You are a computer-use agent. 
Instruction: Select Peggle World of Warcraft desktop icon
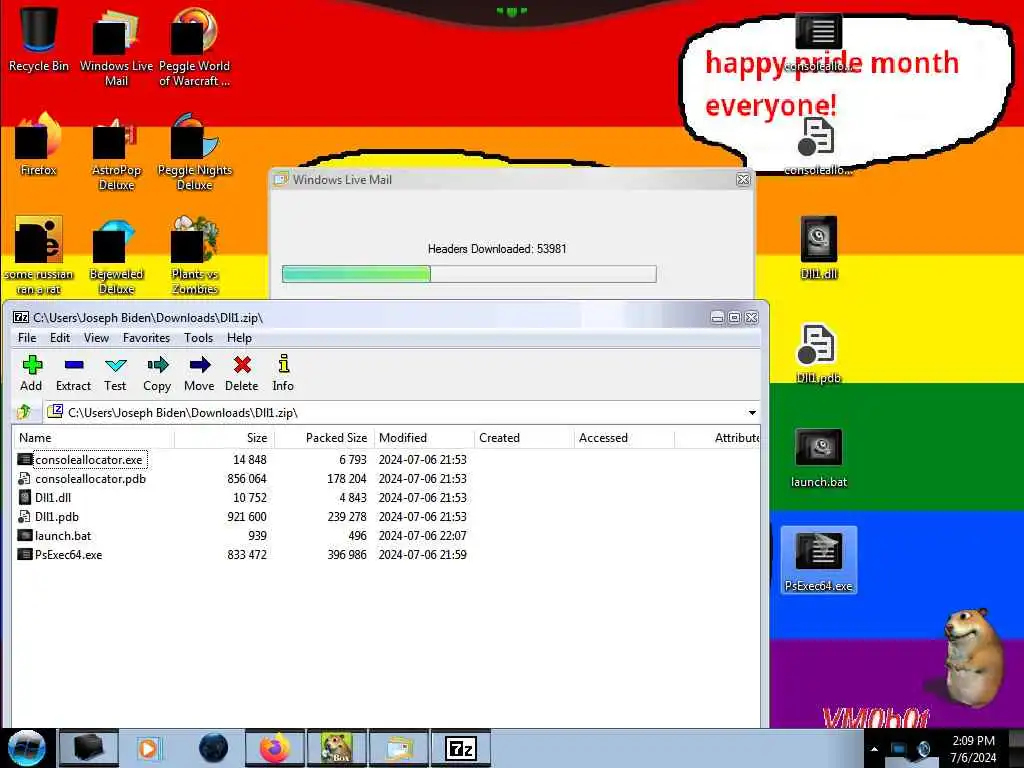[194, 46]
